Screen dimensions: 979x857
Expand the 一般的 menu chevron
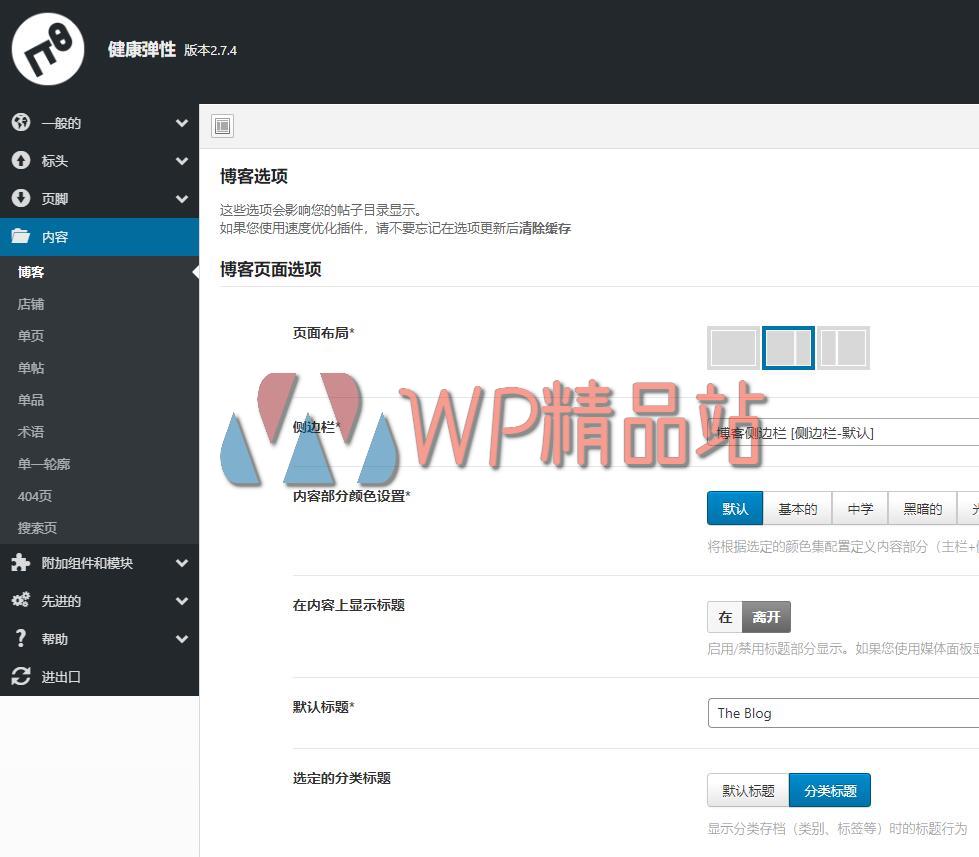point(181,122)
